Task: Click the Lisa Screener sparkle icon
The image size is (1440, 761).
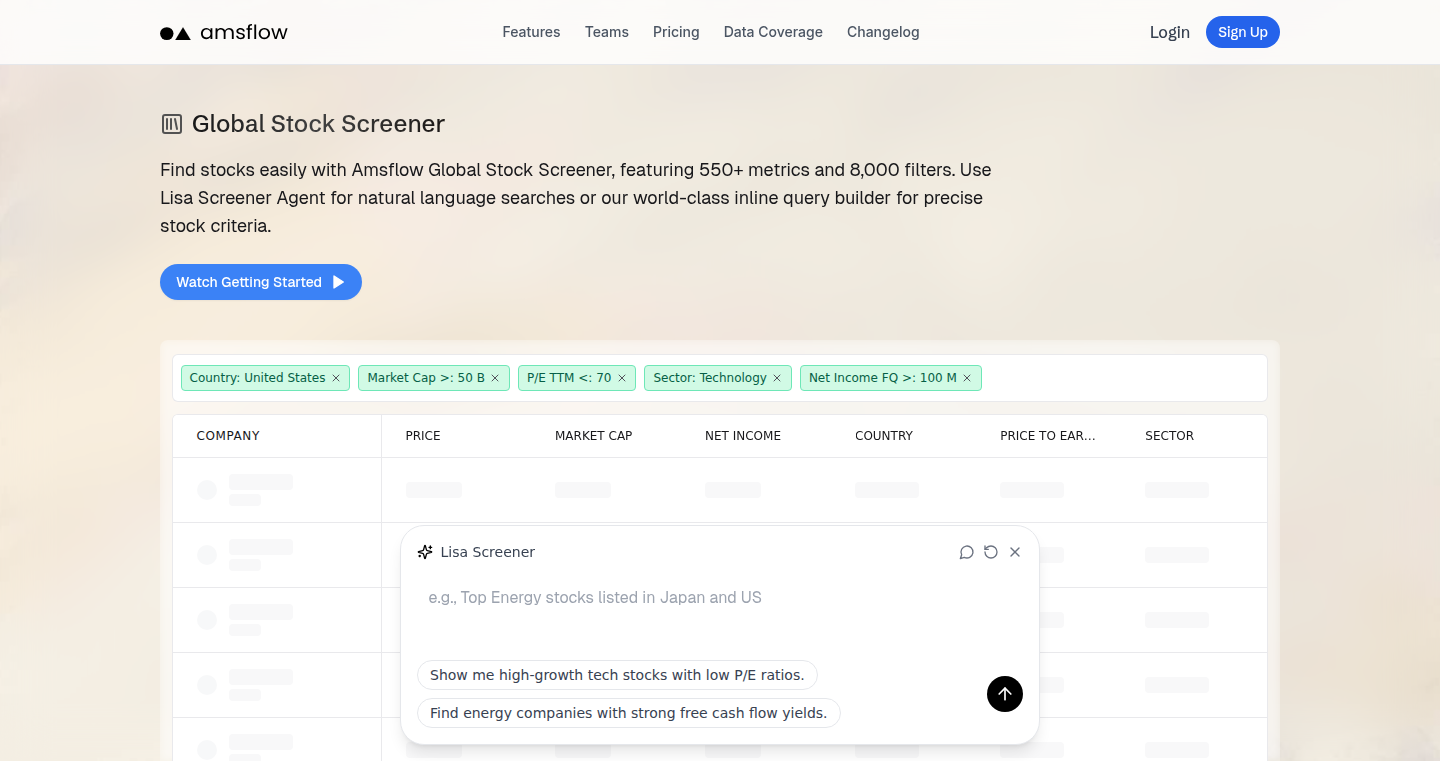Action: click(x=425, y=552)
